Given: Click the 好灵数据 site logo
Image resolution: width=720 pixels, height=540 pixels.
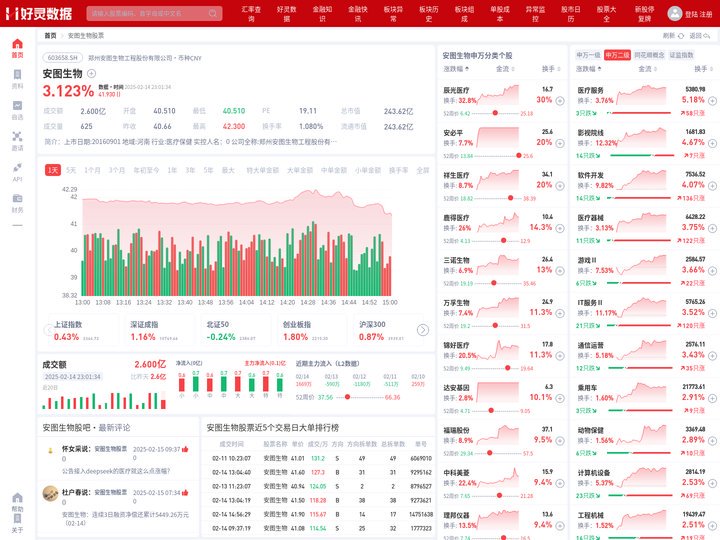Looking at the screenshot, I should point(40,13).
